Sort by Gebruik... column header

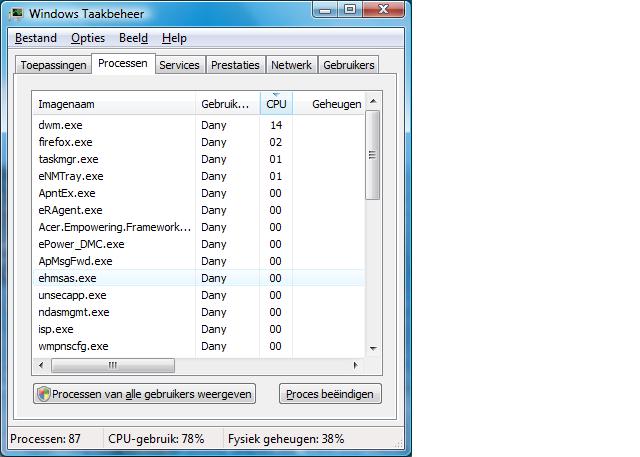coord(227,104)
